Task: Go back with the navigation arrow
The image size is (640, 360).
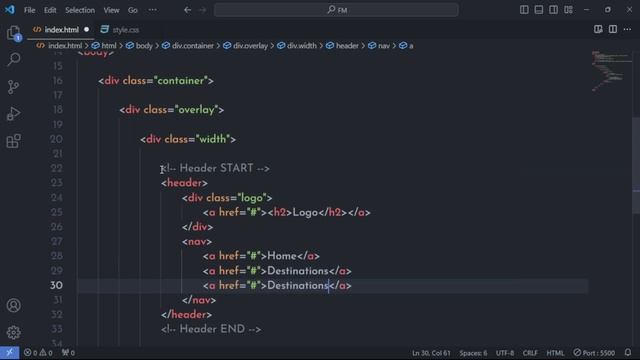Action: 187,10
